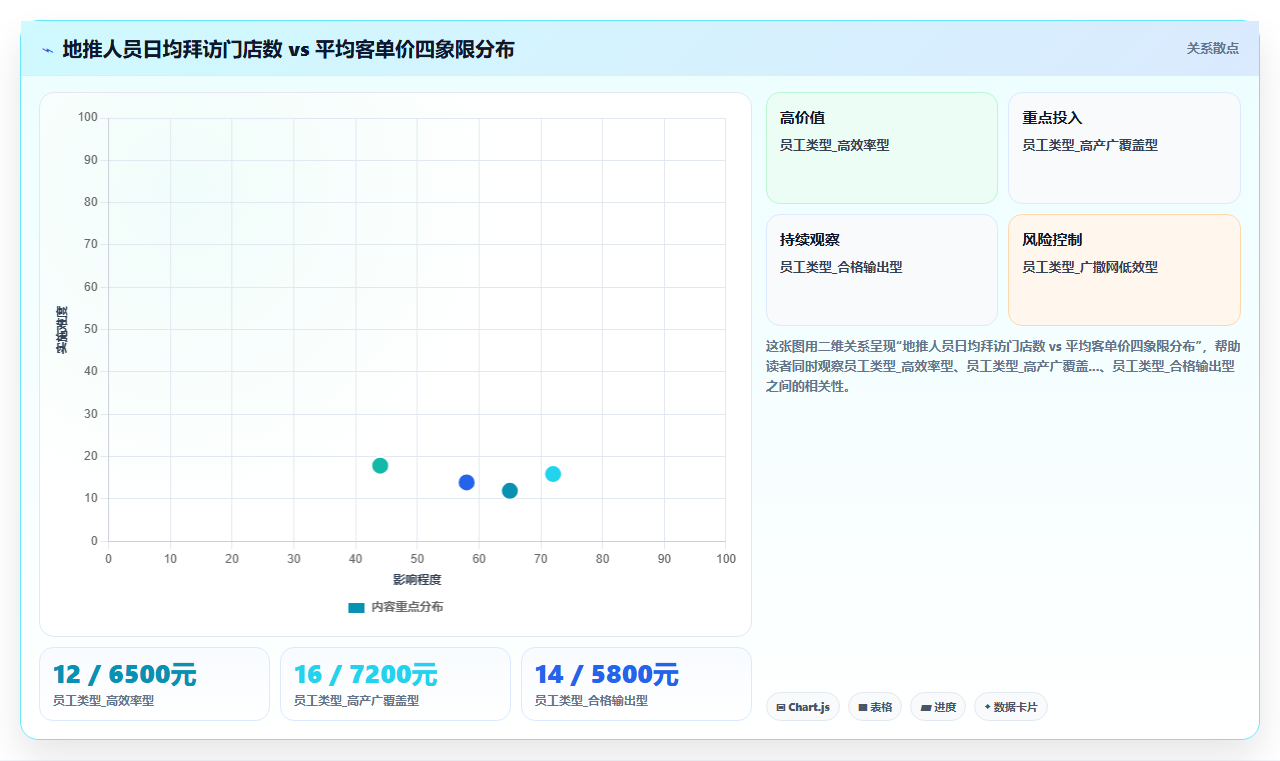Click the 内容重点分布 legend label

(x=407, y=607)
